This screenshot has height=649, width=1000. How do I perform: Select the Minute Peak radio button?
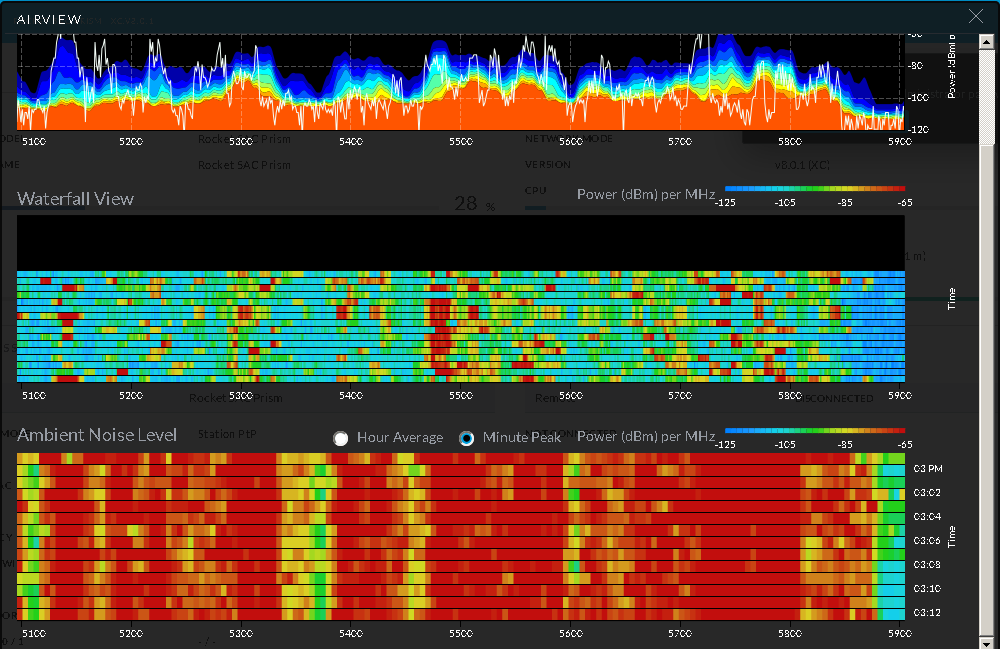[x=466, y=439]
